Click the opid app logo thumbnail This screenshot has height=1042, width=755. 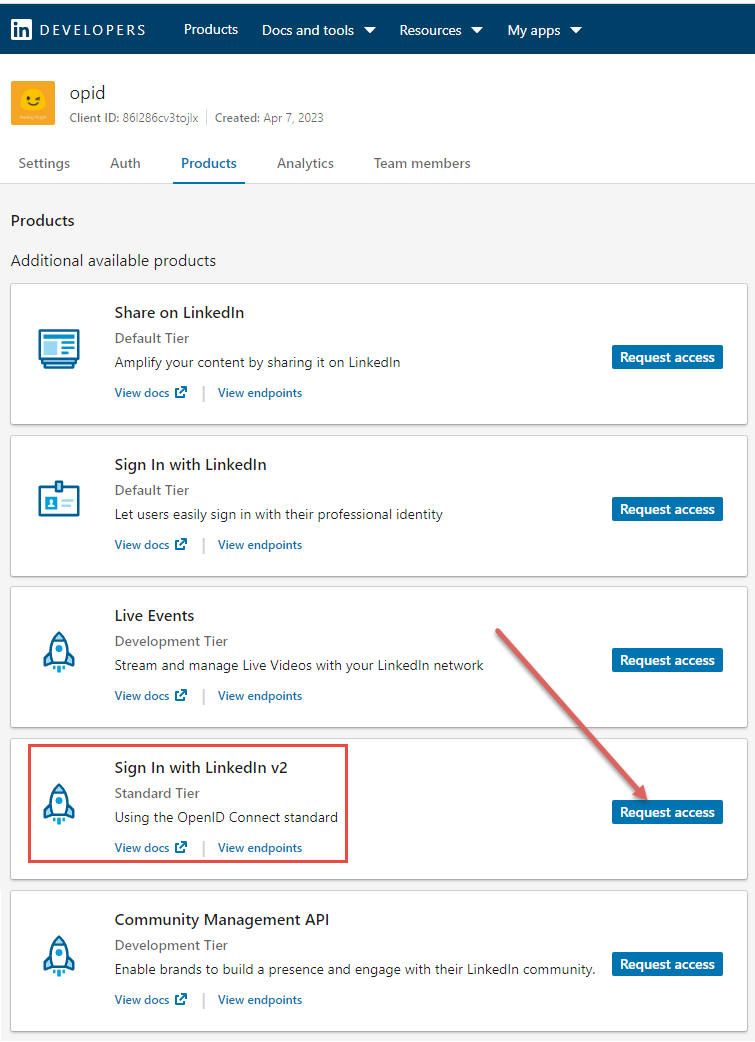tap(33, 103)
